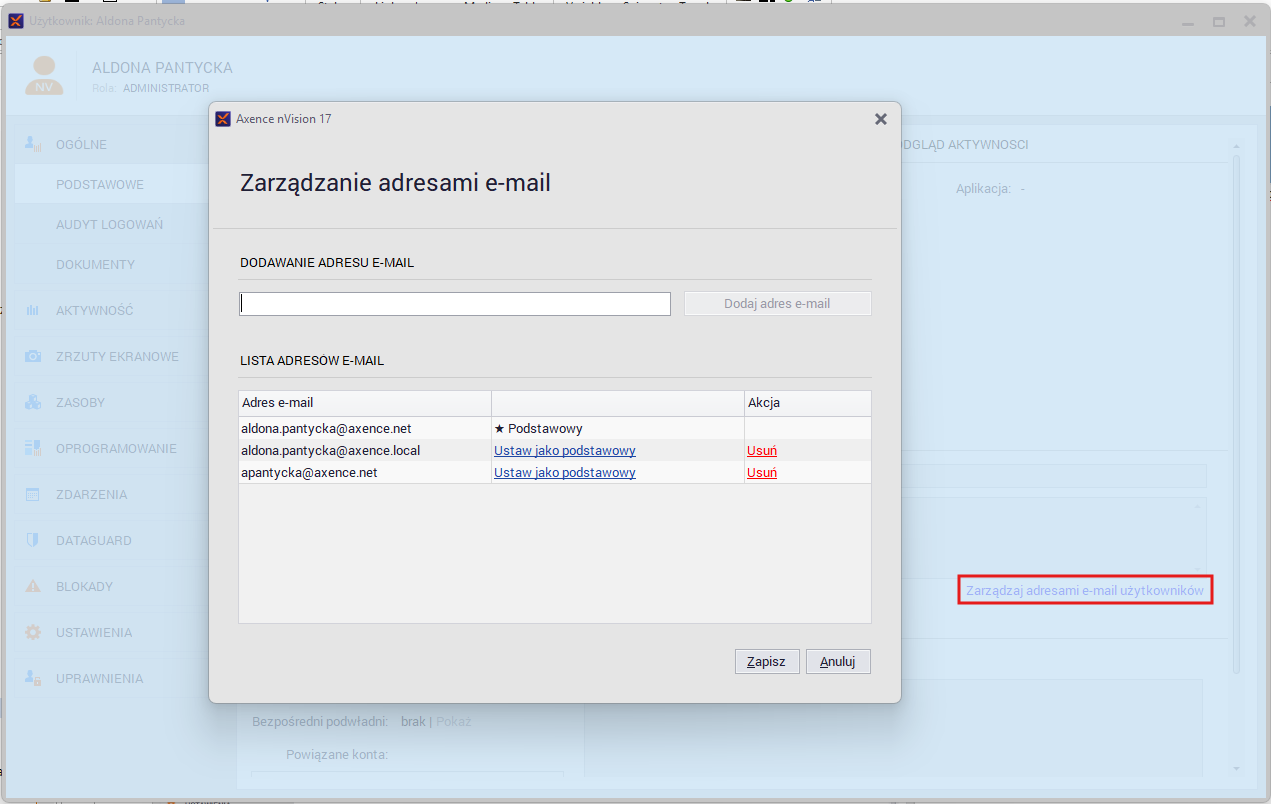Click the 'Dodaj adres e-mail' button
Viewport: 1271px width, 804px height.
[x=777, y=304]
